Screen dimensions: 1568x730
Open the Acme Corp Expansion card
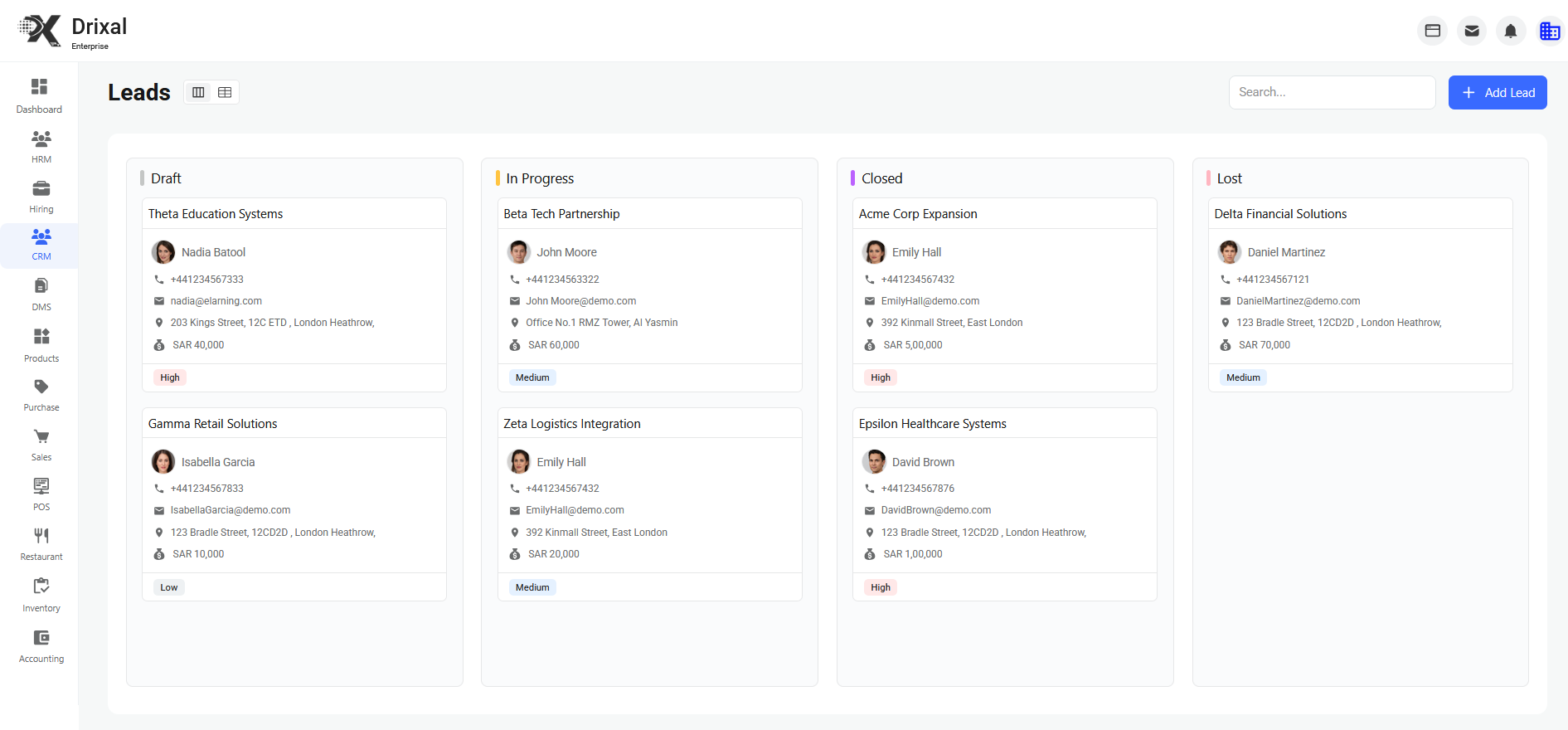pyautogui.click(x=918, y=214)
